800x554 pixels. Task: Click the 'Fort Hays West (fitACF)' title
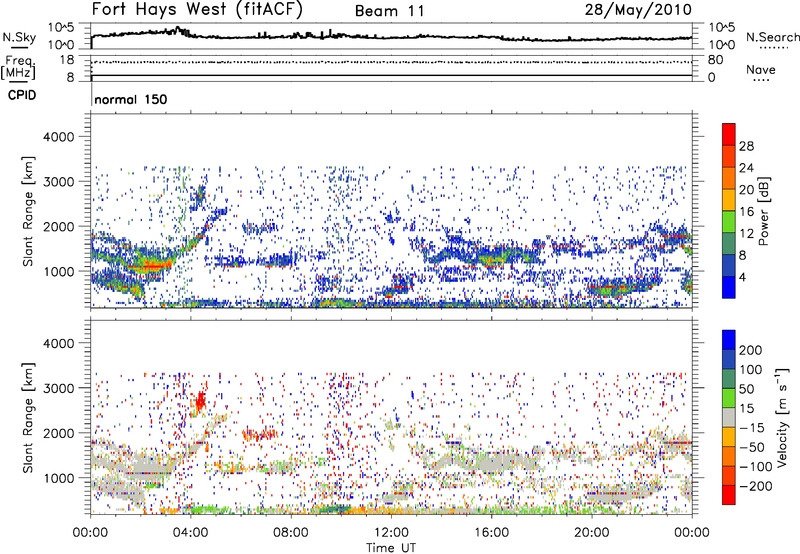coord(197,10)
